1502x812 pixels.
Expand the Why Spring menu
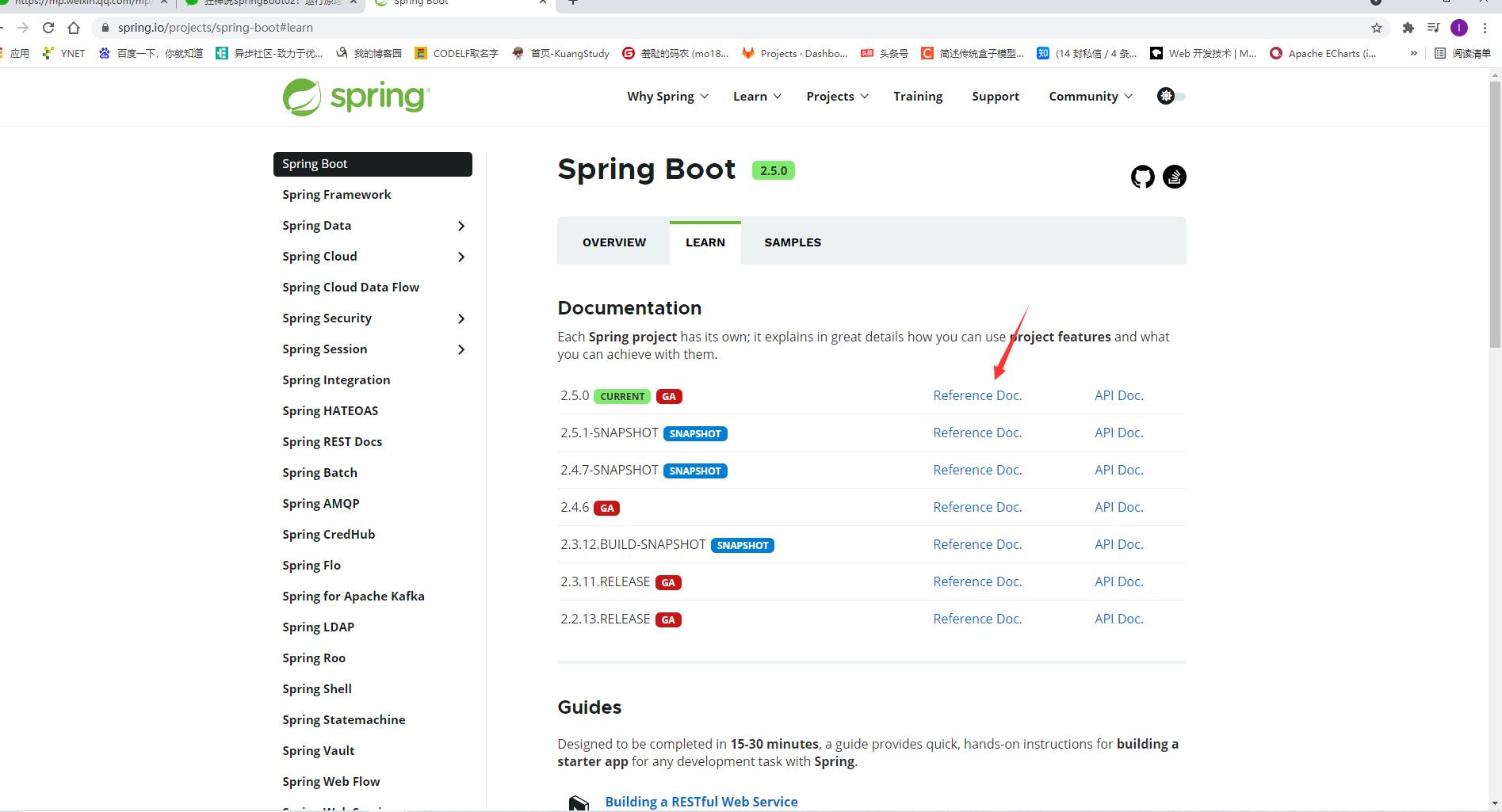pyautogui.click(x=667, y=97)
